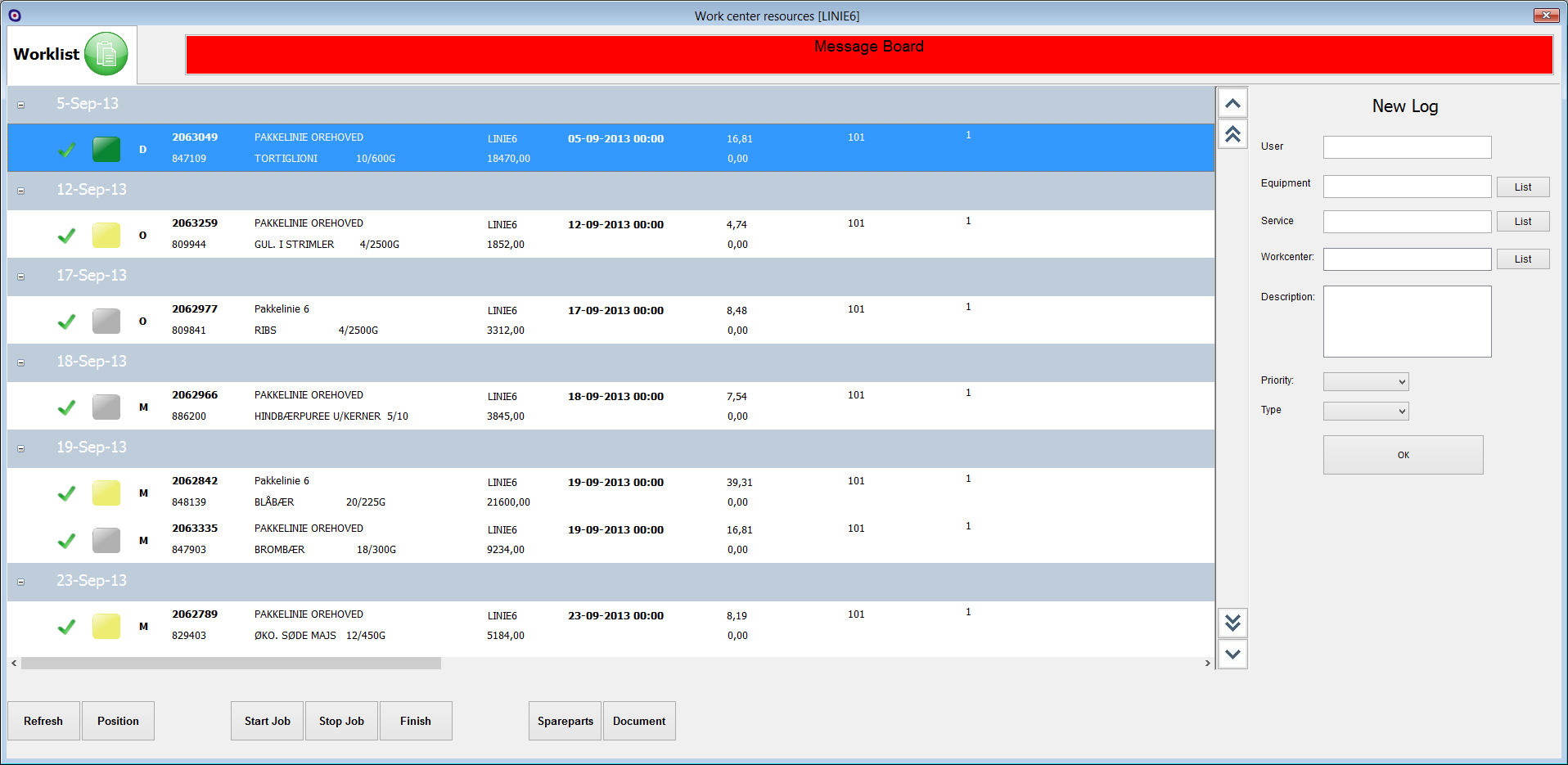Click green checkmark for job 2063259
Viewport: 1568px width, 765px height.
[66, 236]
